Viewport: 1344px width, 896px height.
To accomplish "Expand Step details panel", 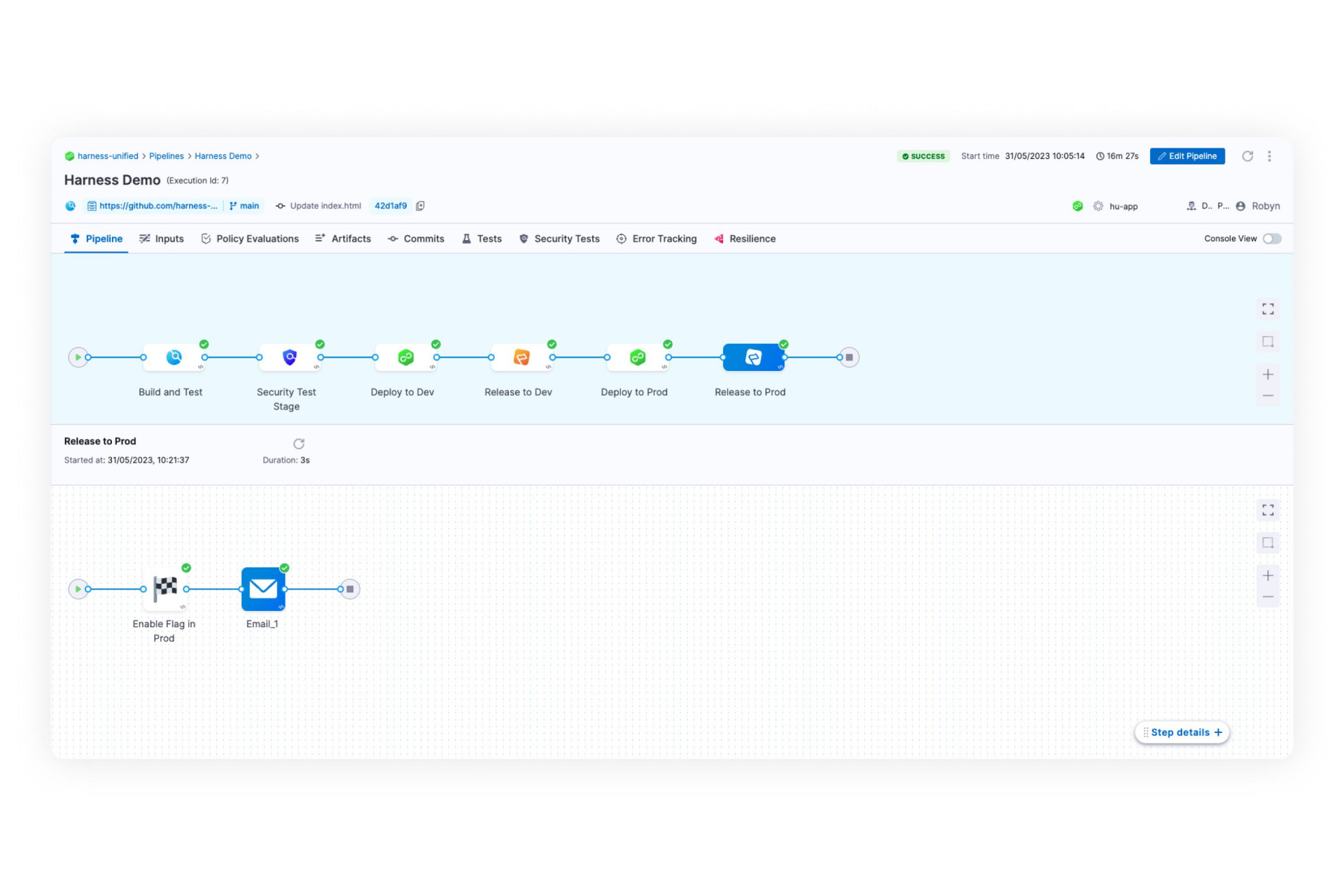I will coord(1182,732).
